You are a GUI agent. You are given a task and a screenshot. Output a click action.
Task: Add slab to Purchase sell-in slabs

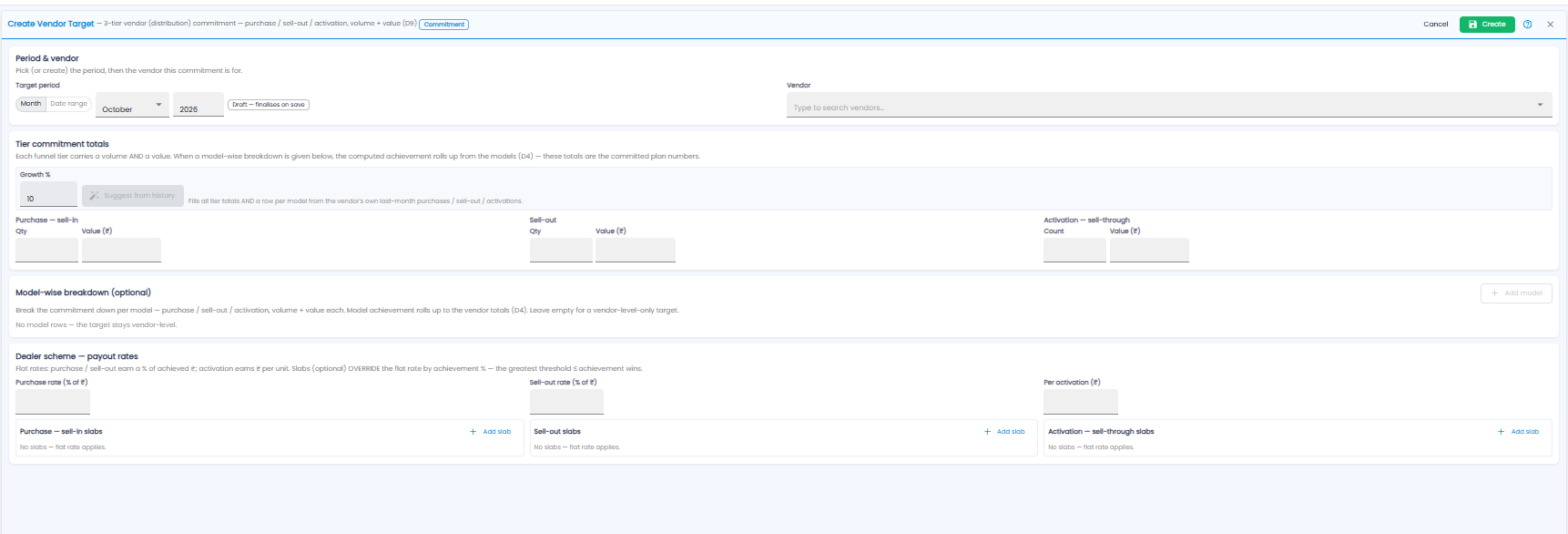491,432
